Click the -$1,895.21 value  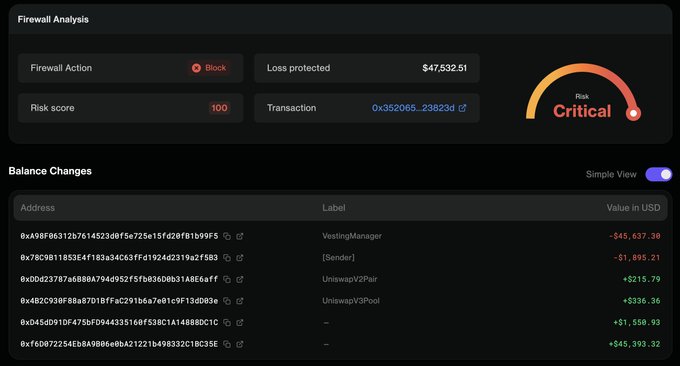637,258
